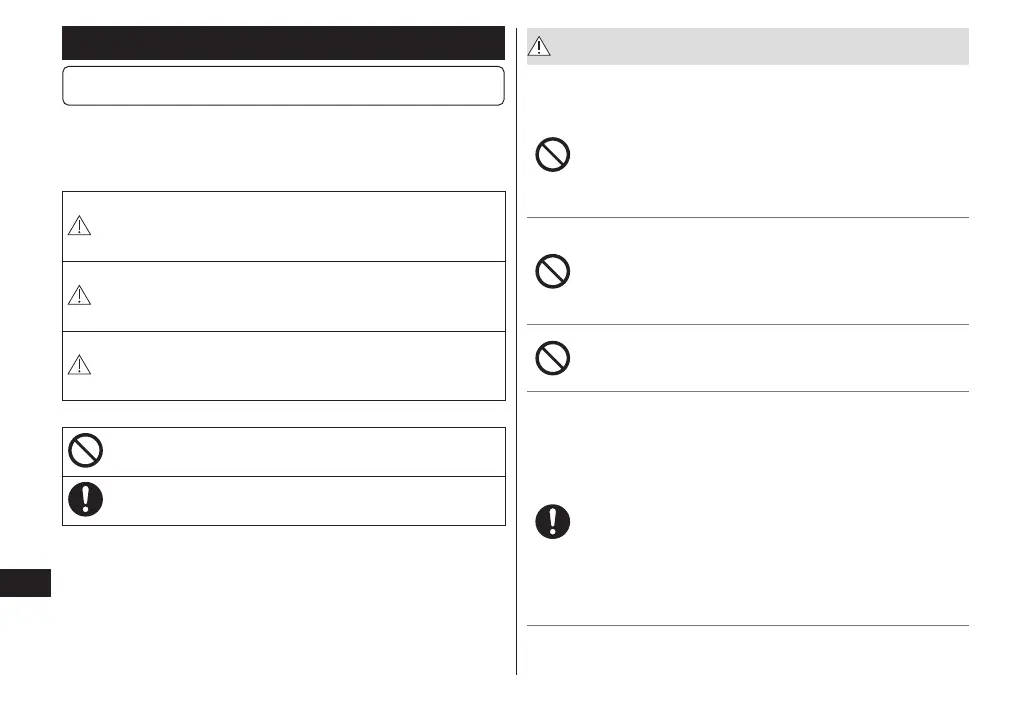Click the second prohibition symbol in the right column
This screenshot has width=1032, height=726.
click(553, 273)
